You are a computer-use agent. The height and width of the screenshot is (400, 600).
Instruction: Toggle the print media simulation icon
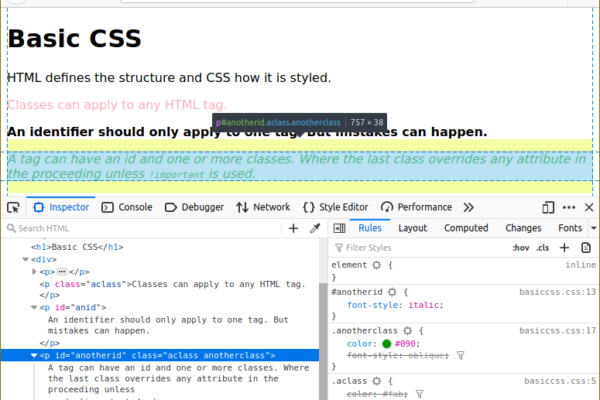586,248
